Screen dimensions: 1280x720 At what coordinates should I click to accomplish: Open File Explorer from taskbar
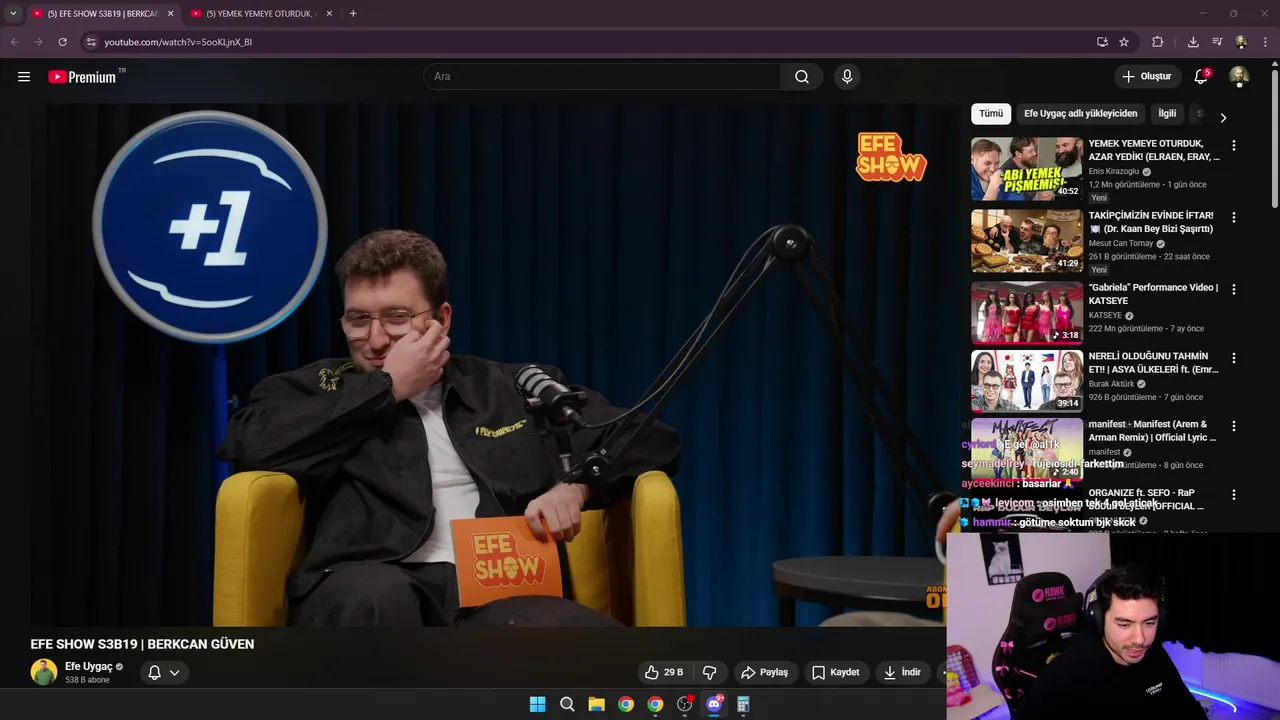pyautogui.click(x=596, y=704)
